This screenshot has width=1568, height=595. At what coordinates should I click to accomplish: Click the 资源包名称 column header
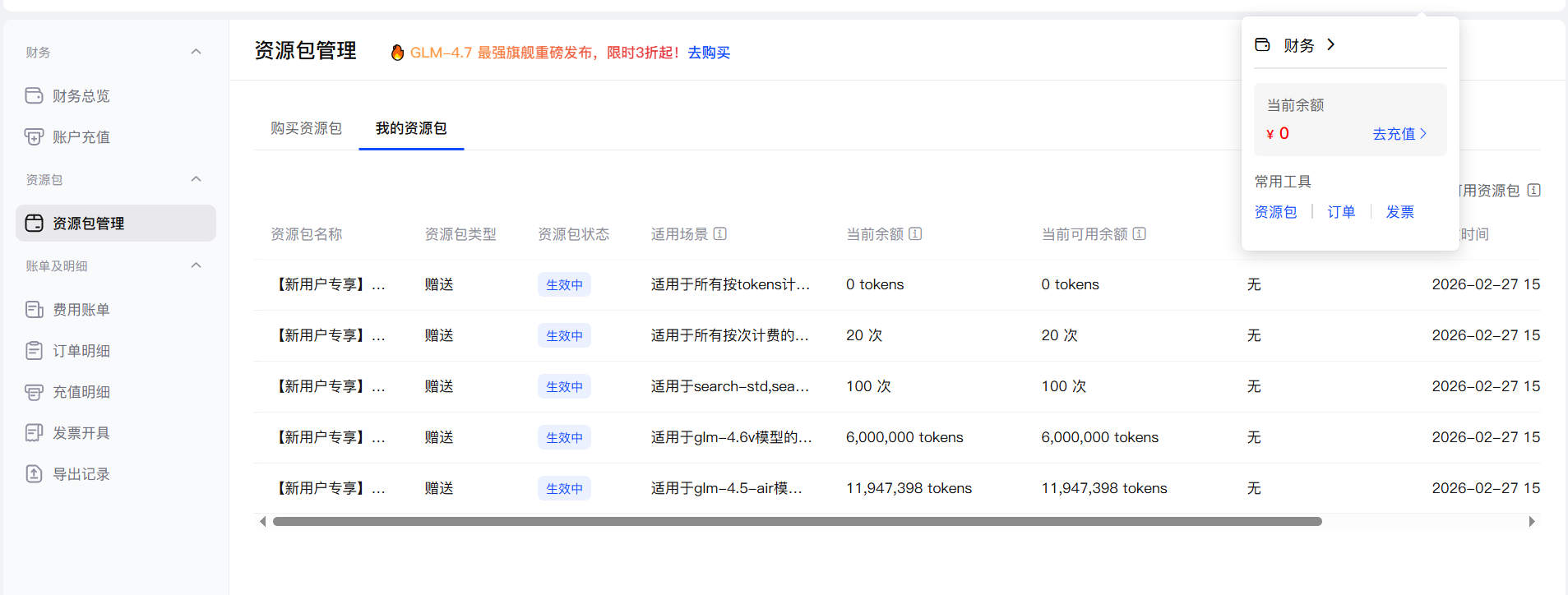coord(306,234)
